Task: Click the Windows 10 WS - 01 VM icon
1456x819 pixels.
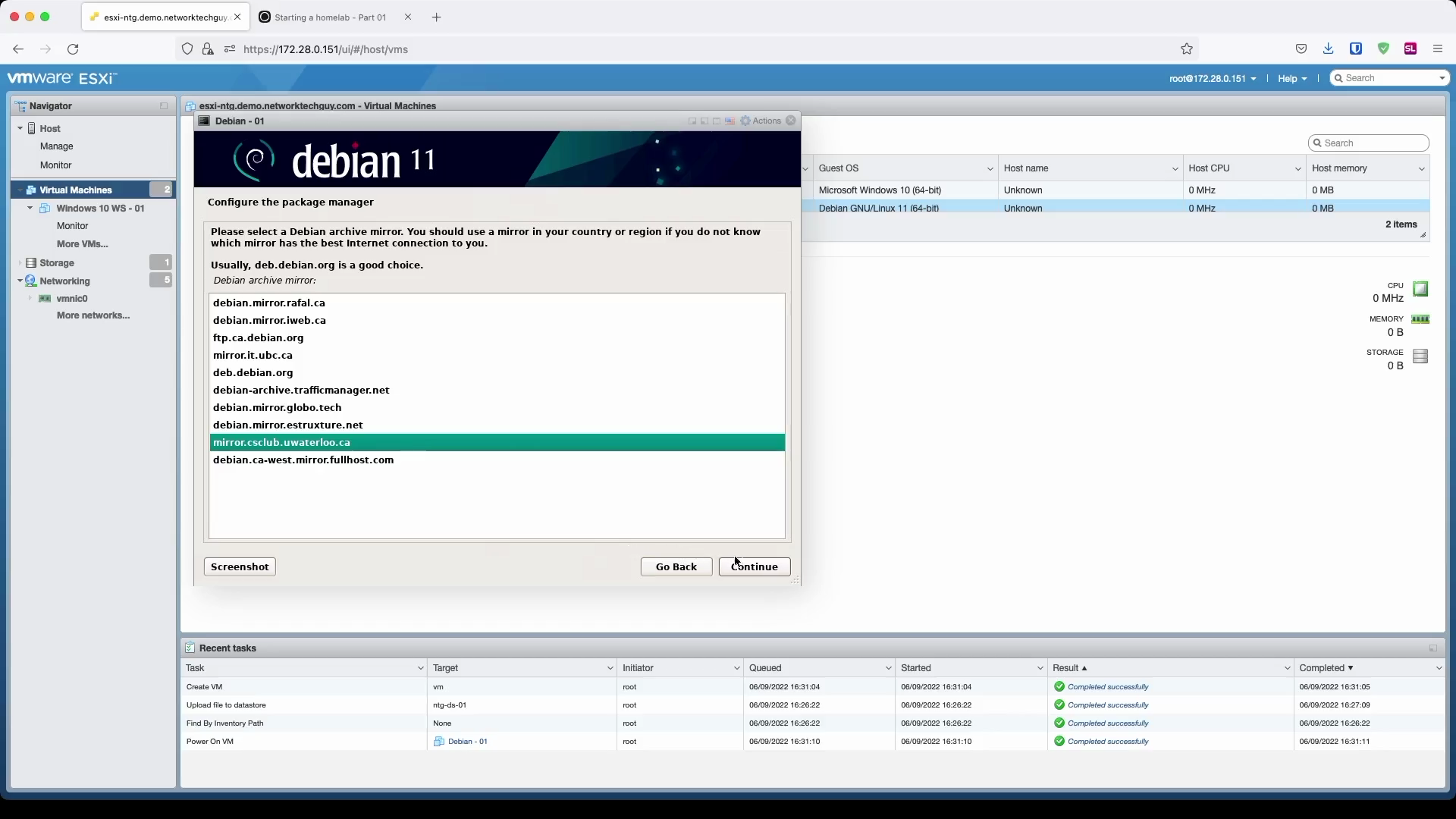Action: coord(45,209)
